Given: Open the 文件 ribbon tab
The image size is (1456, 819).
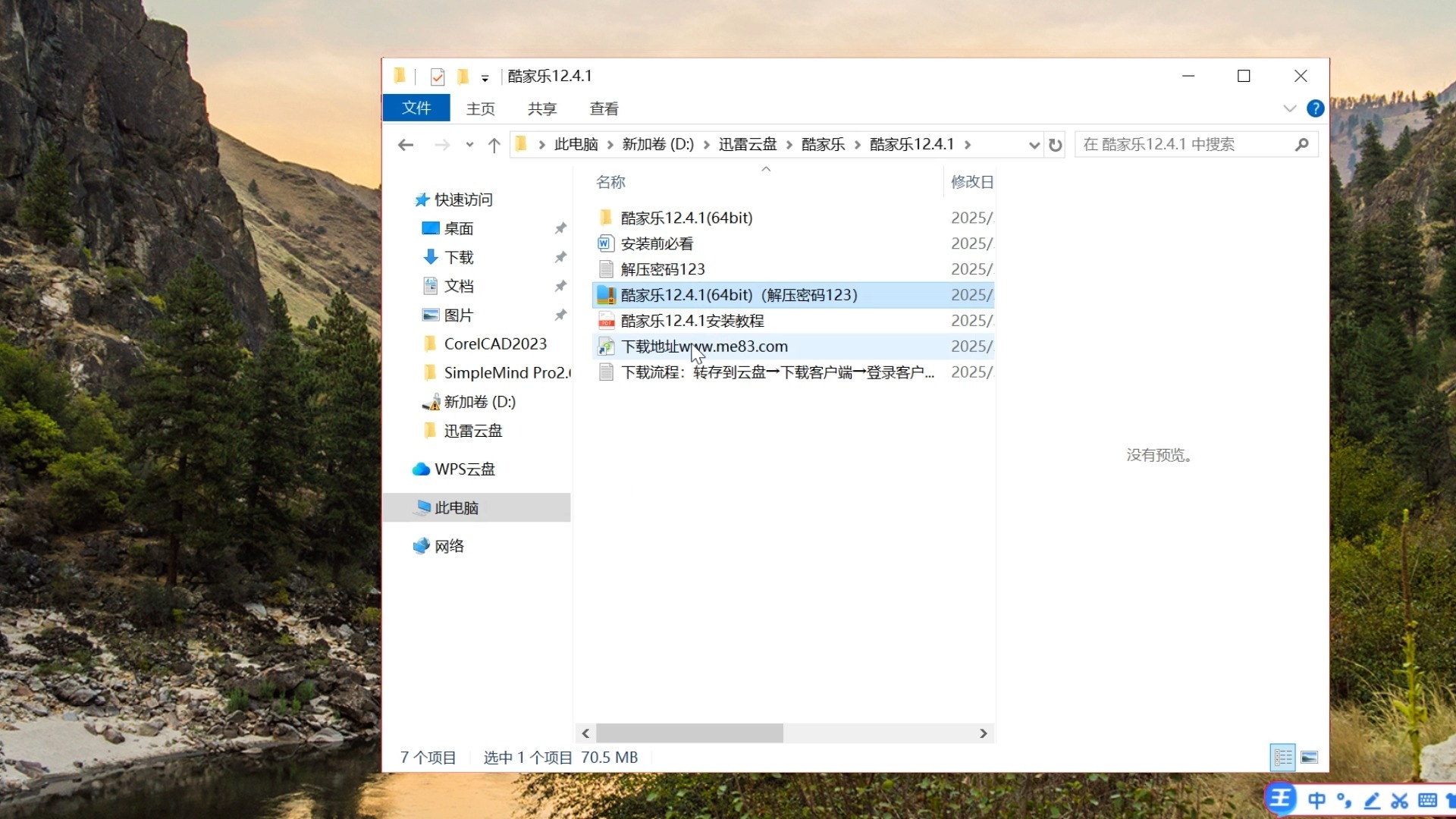Looking at the screenshot, I should coord(416,108).
